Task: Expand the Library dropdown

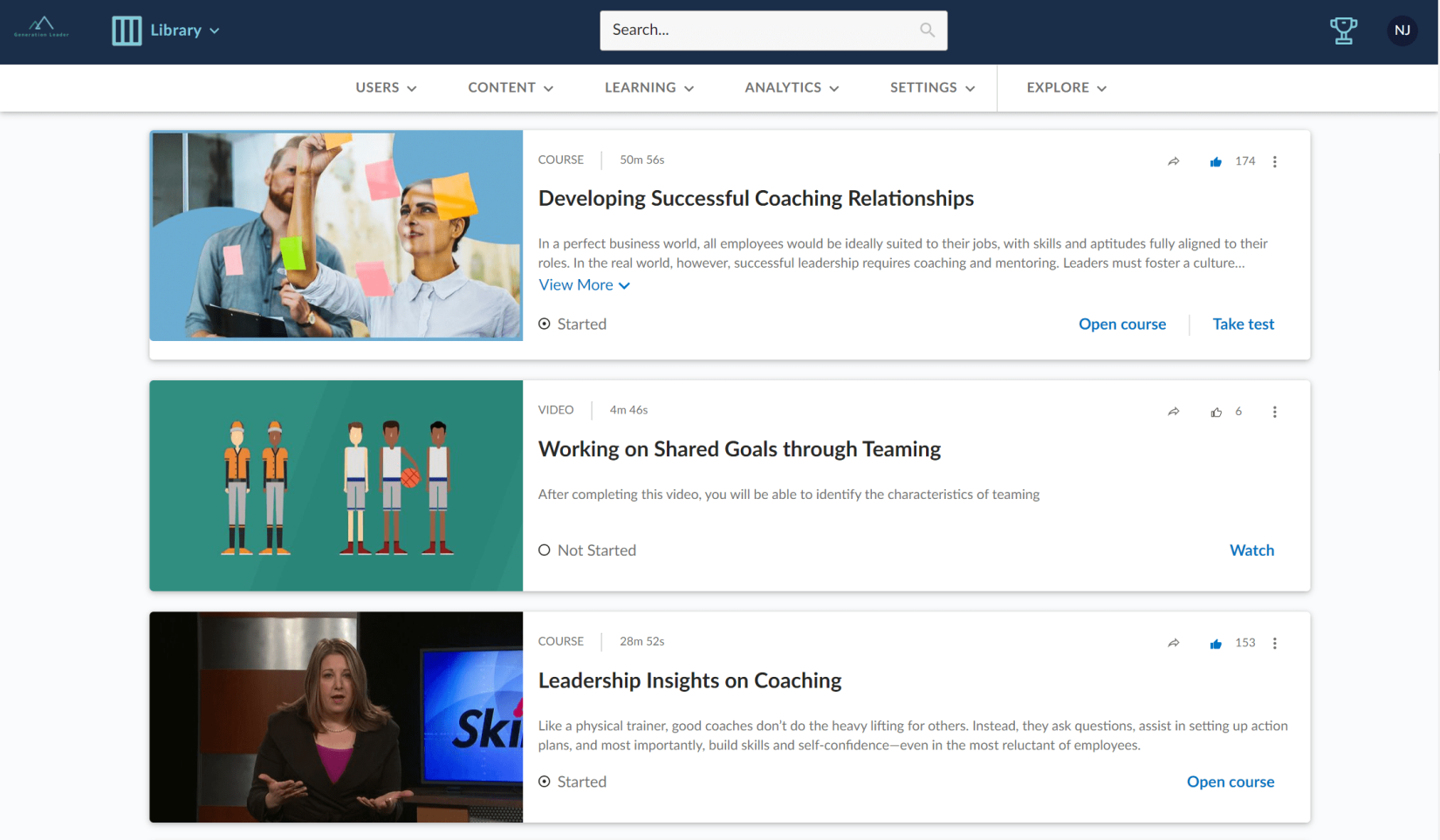Action: click(166, 31)
